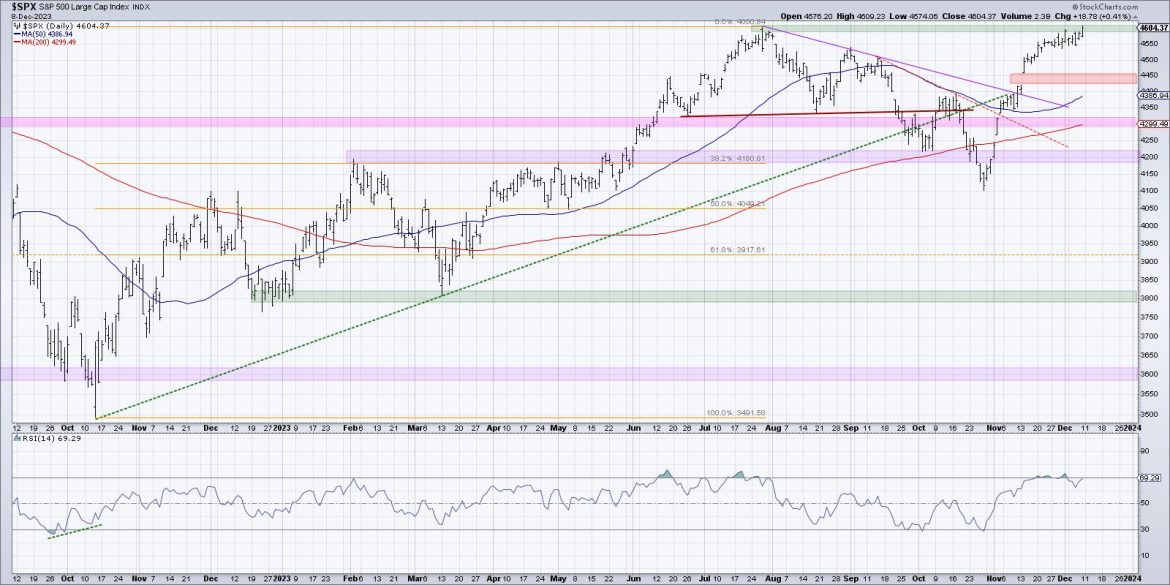Toggle visibility of the MA(50) overlay
The width and height of the screenshot is (1170, 585).
click(45, 33)
